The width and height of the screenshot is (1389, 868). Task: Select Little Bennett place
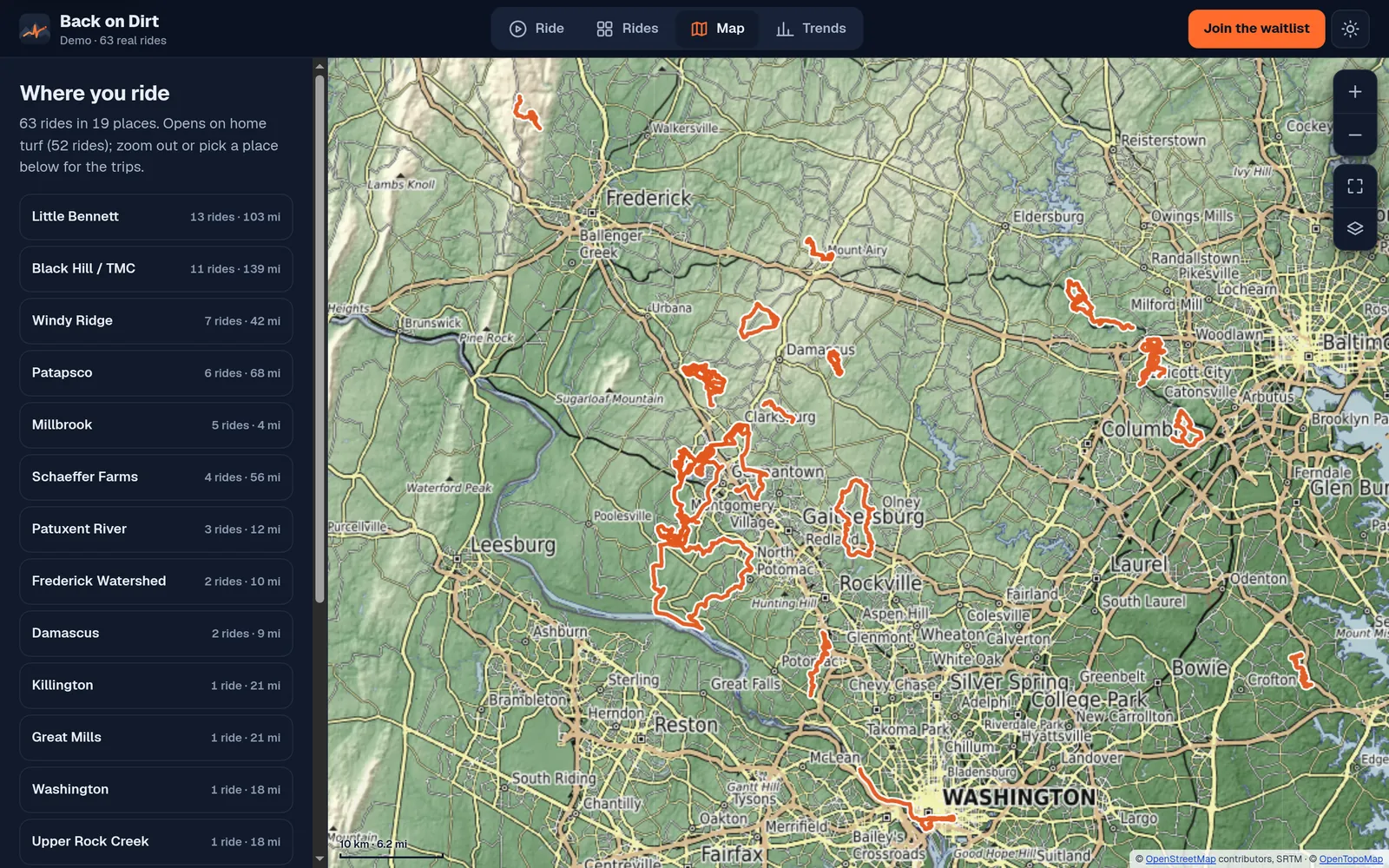(156, 217)
